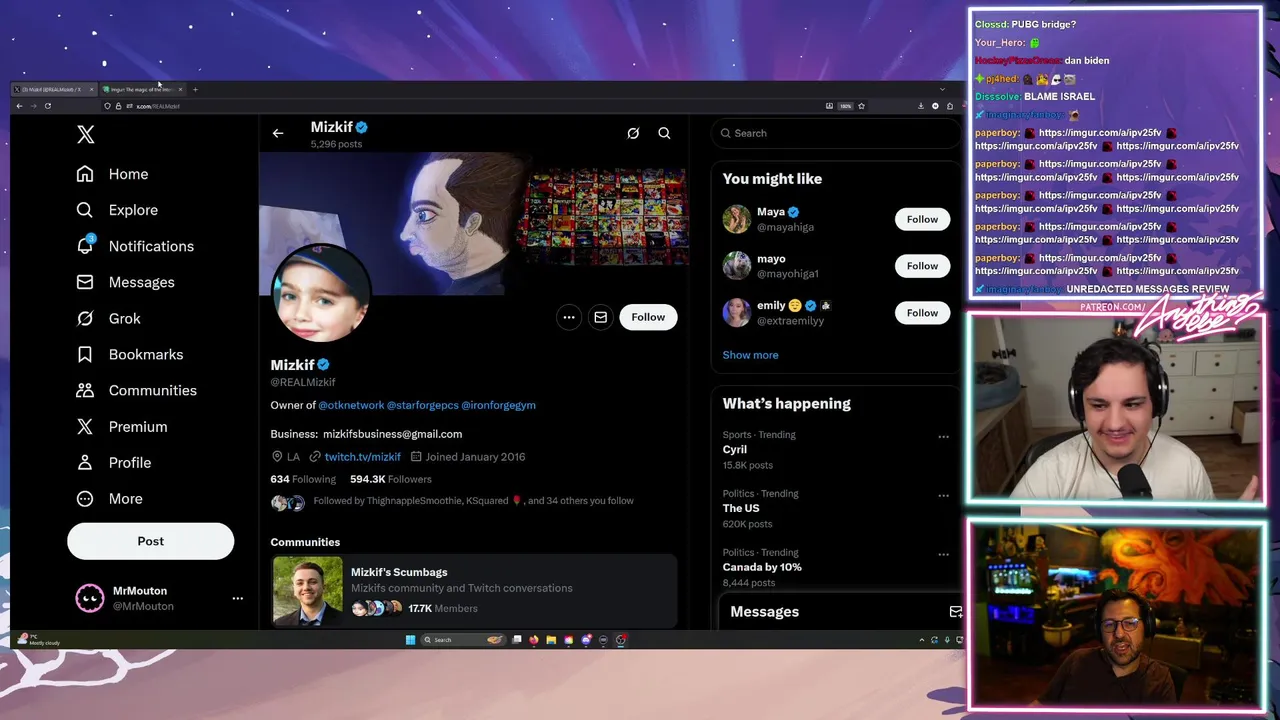Open The US trending topic

pyautogui.click(x=741, y=508)
